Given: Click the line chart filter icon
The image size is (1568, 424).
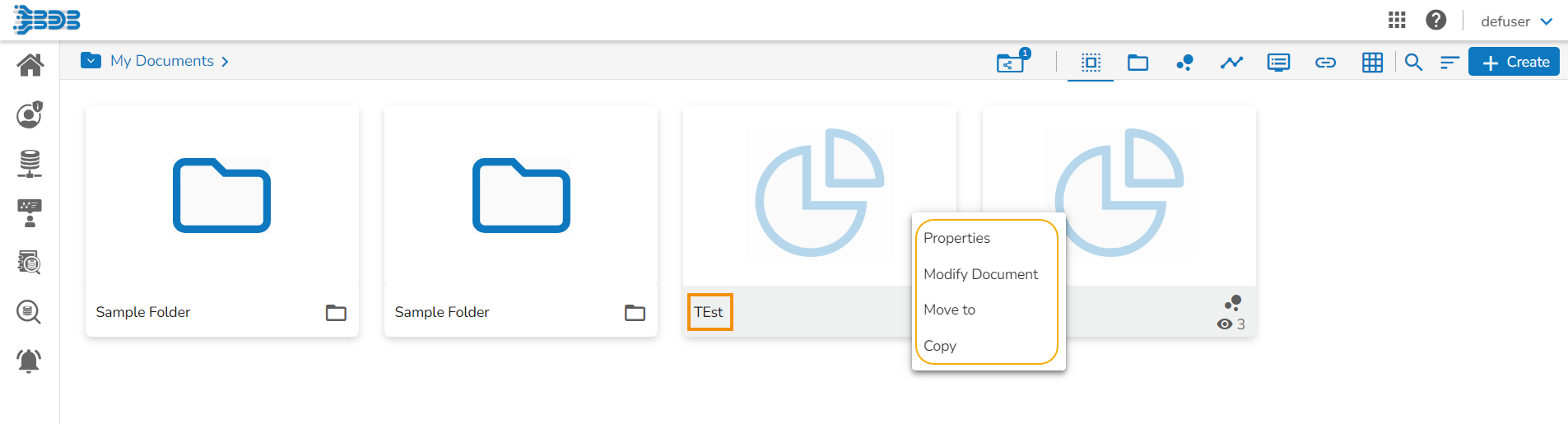Looking at the screenshot, I should 1231,63.
